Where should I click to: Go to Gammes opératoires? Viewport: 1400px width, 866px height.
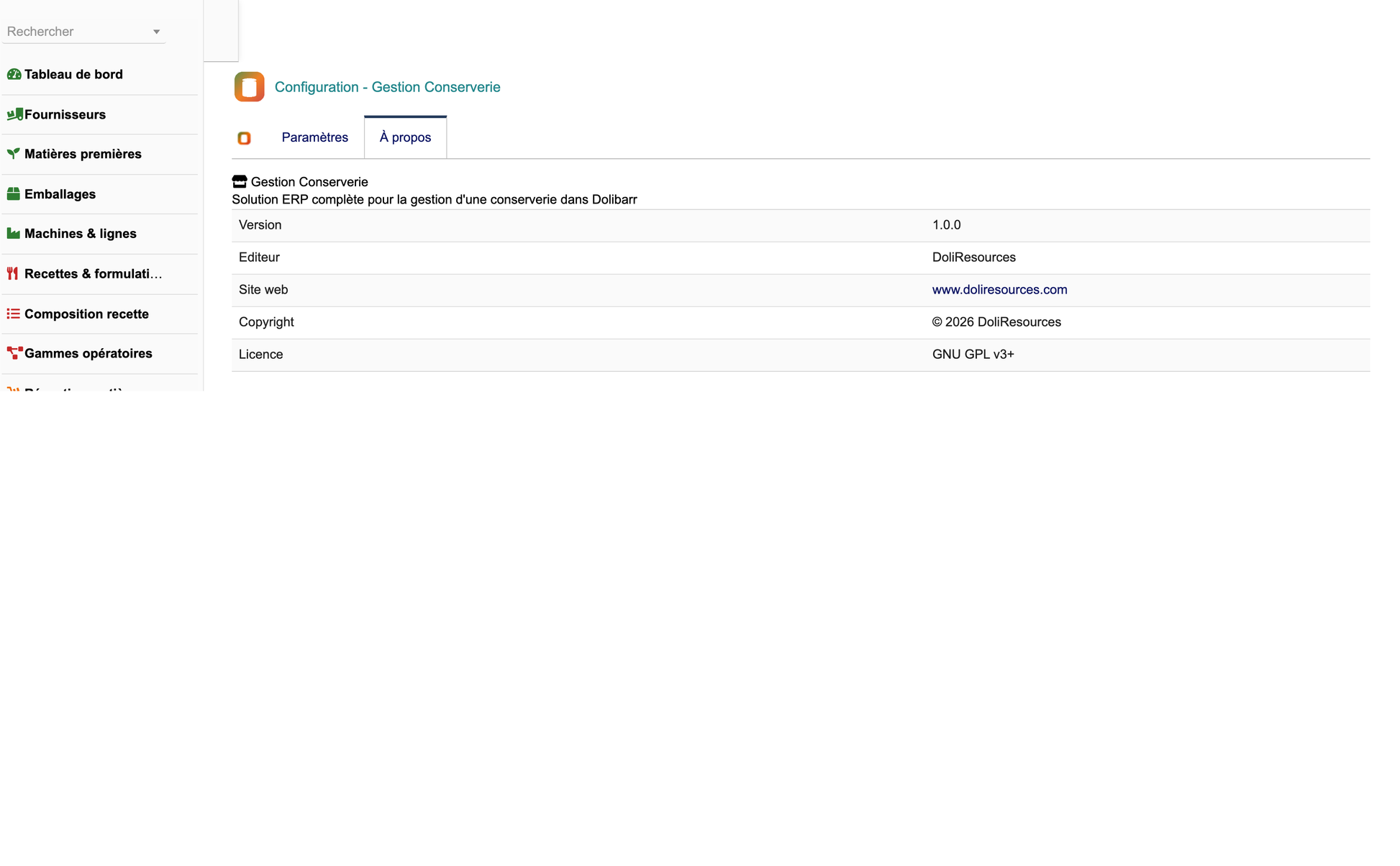(88, 353)
